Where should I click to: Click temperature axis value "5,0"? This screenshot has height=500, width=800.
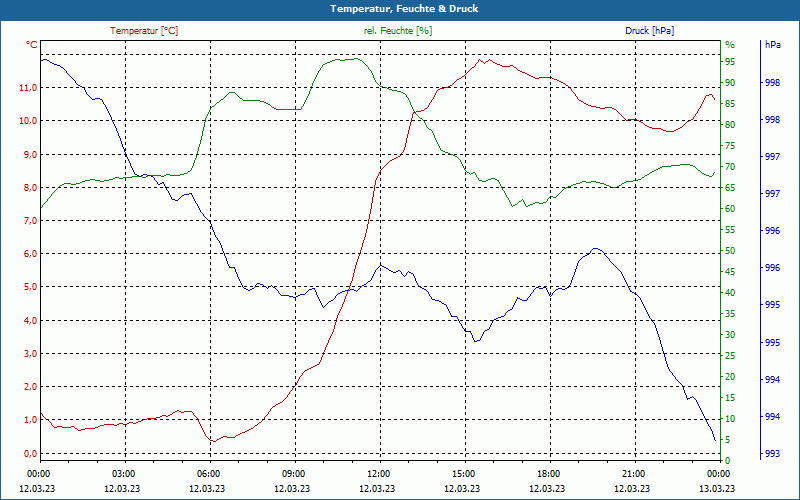point(30,287)
